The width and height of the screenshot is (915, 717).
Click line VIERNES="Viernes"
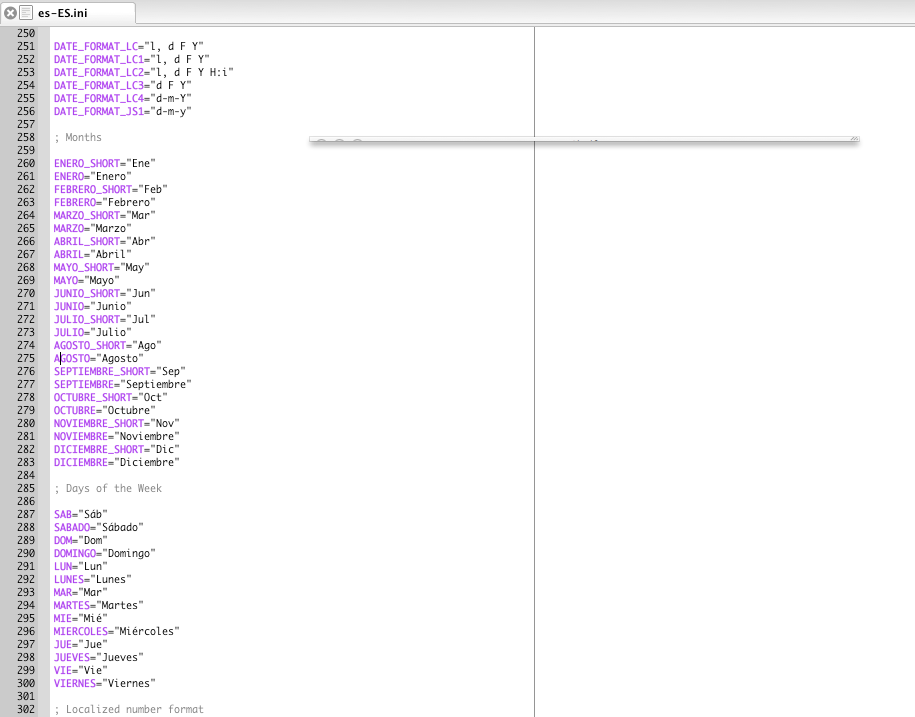point(104,683)
